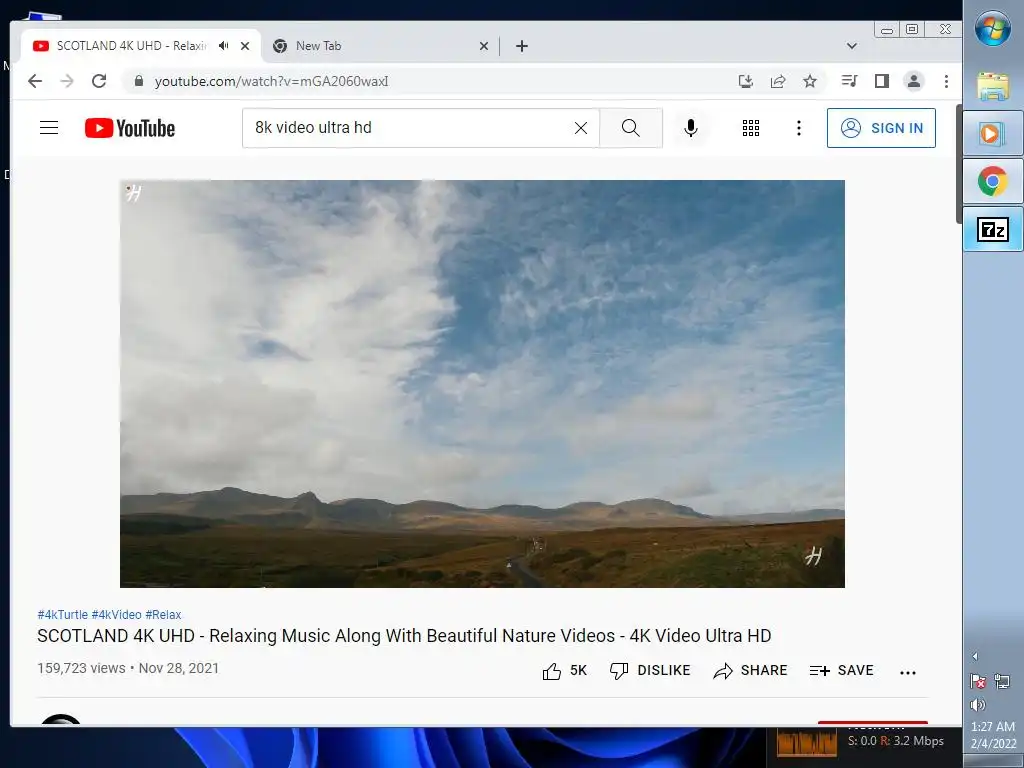Click the browser forward arrow

[x=67, y=81]
